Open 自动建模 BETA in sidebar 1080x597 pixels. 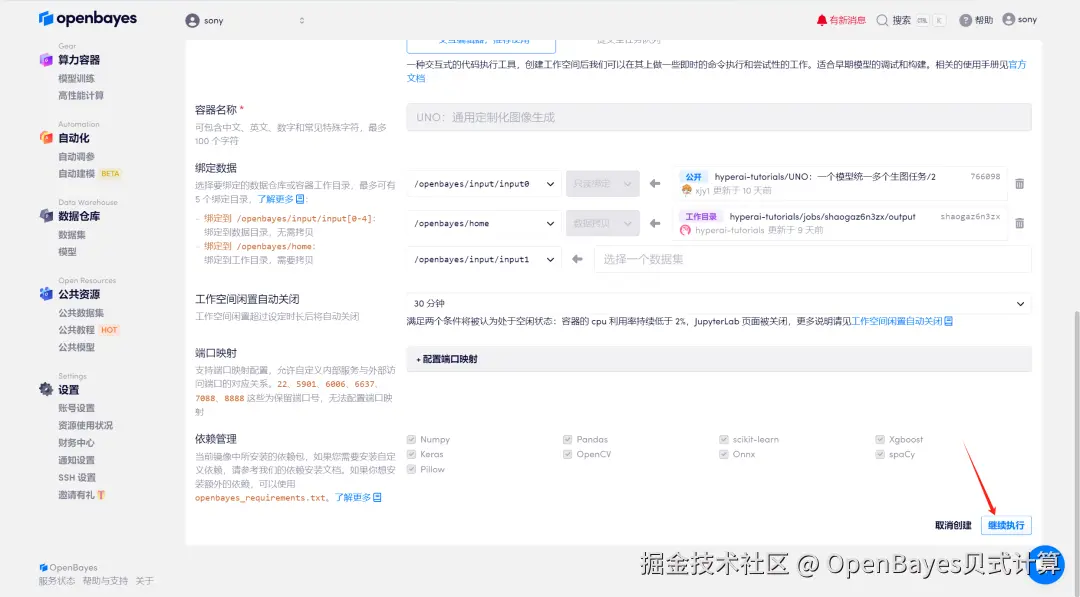(x=89, y=174)
